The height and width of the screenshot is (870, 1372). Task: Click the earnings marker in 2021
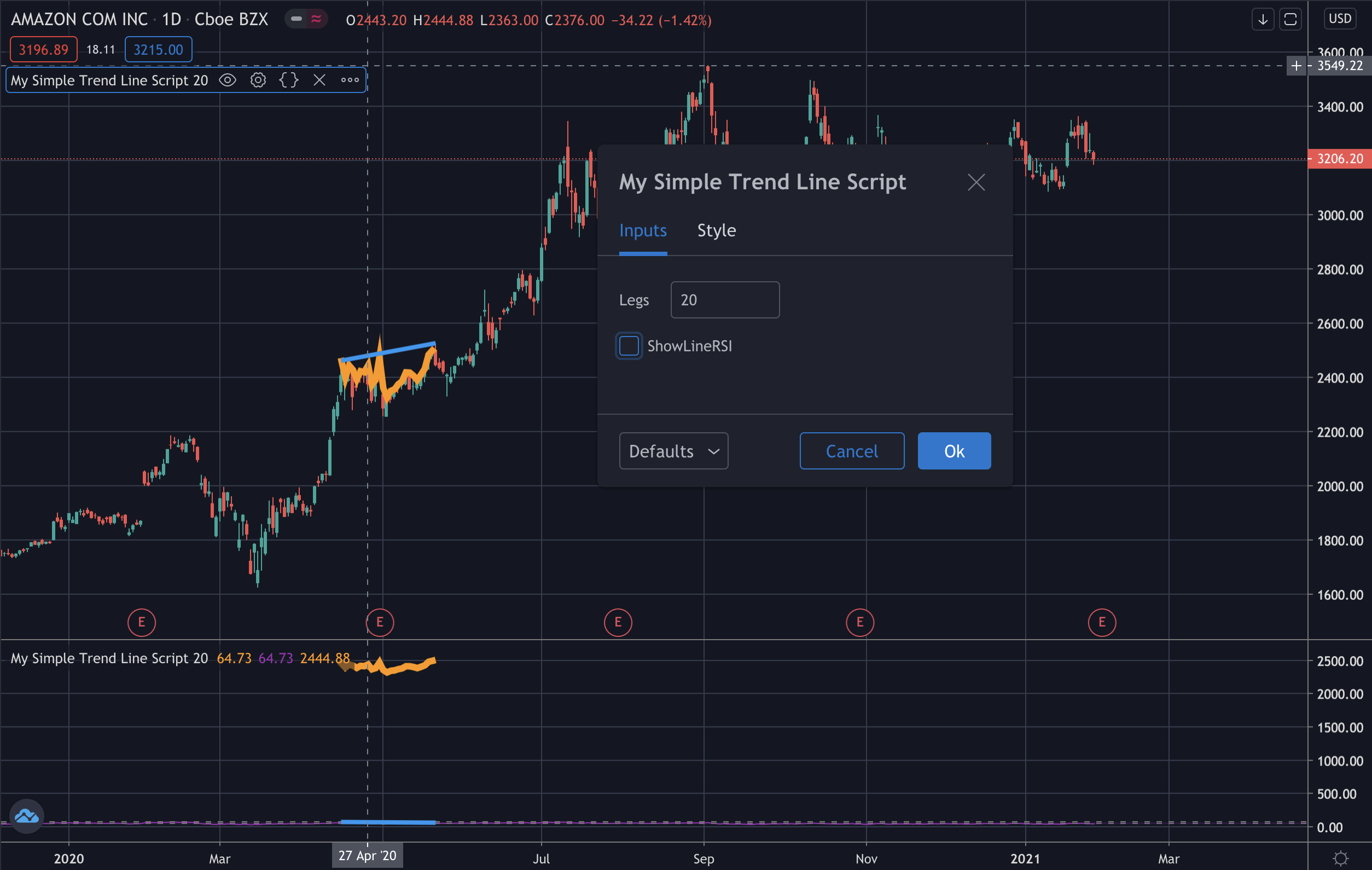tap(1102, 622)
